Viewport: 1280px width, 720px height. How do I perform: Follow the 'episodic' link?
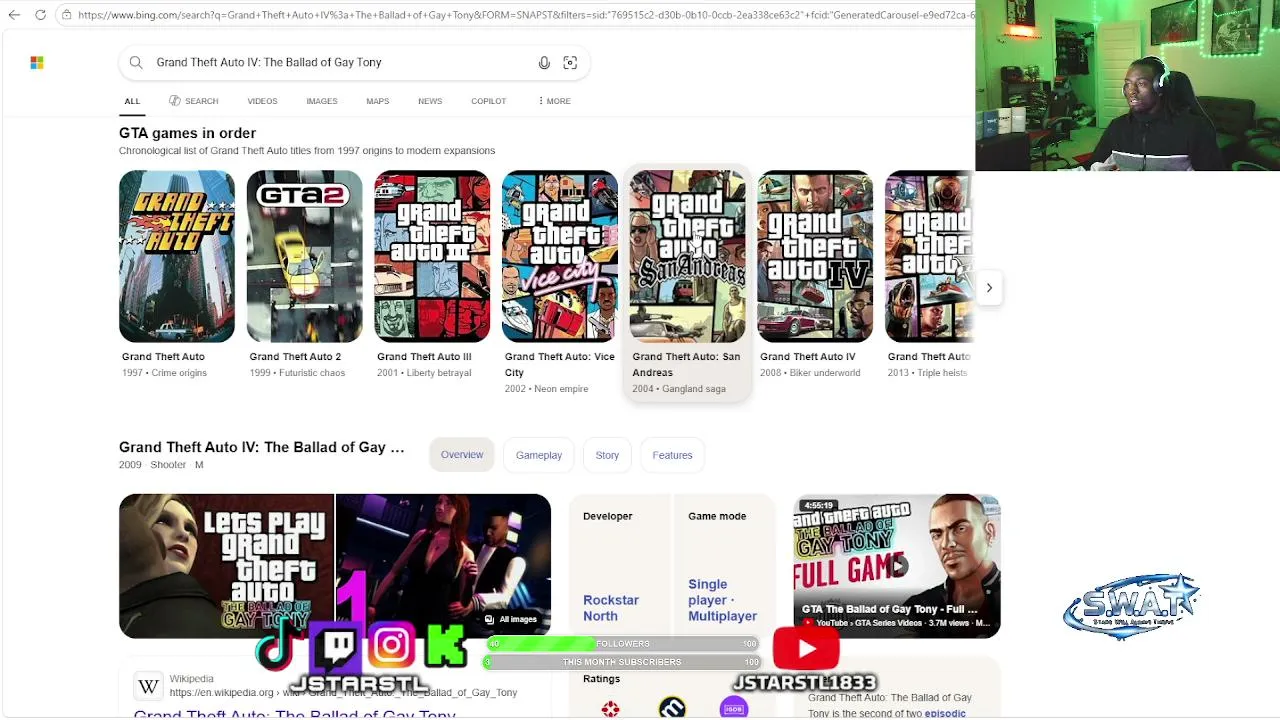[945, 714]
